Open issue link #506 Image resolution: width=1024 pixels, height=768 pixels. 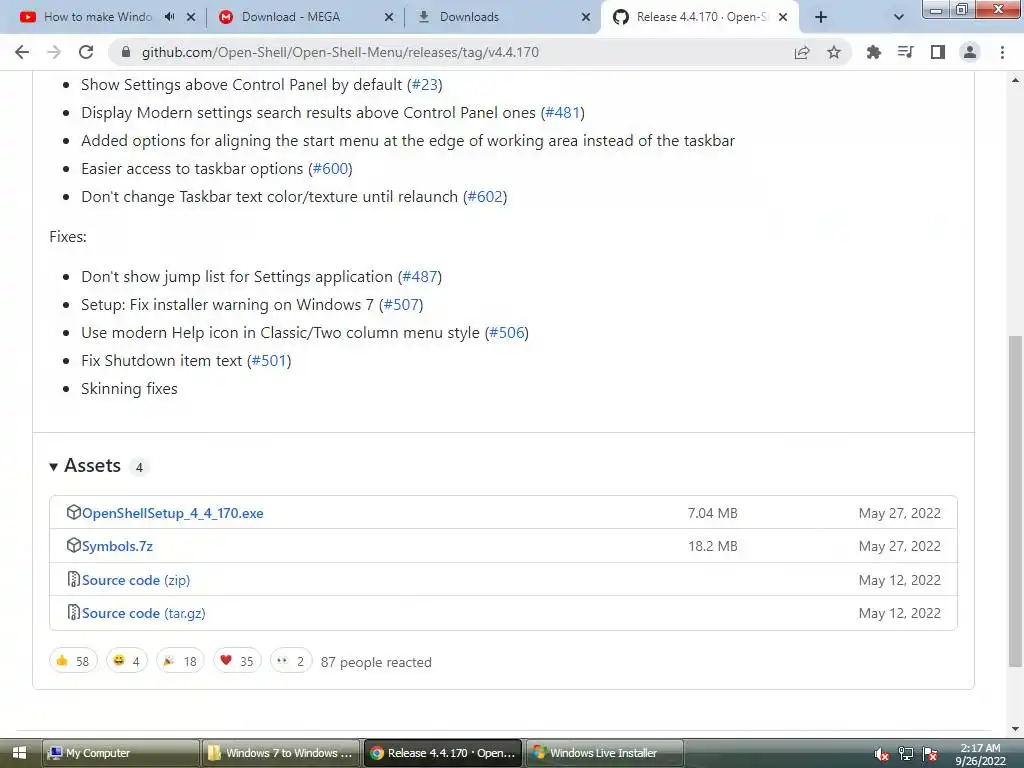[x=507, y=333]
